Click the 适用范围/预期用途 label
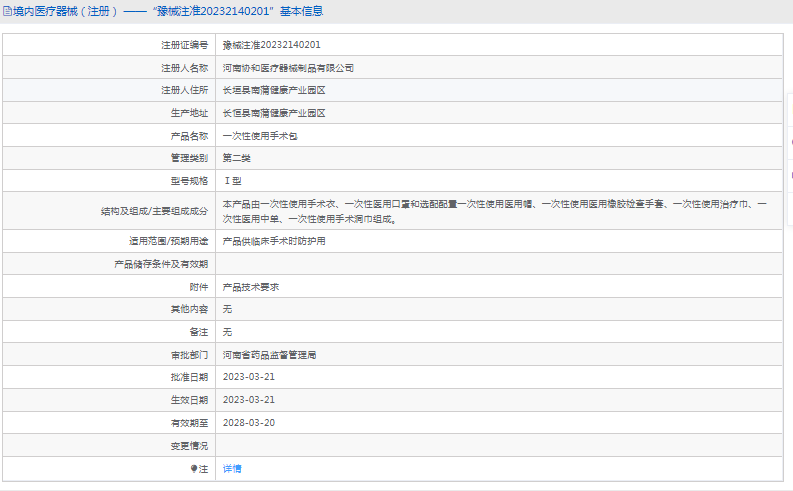 pyautogui.click(x=168, y=241)
